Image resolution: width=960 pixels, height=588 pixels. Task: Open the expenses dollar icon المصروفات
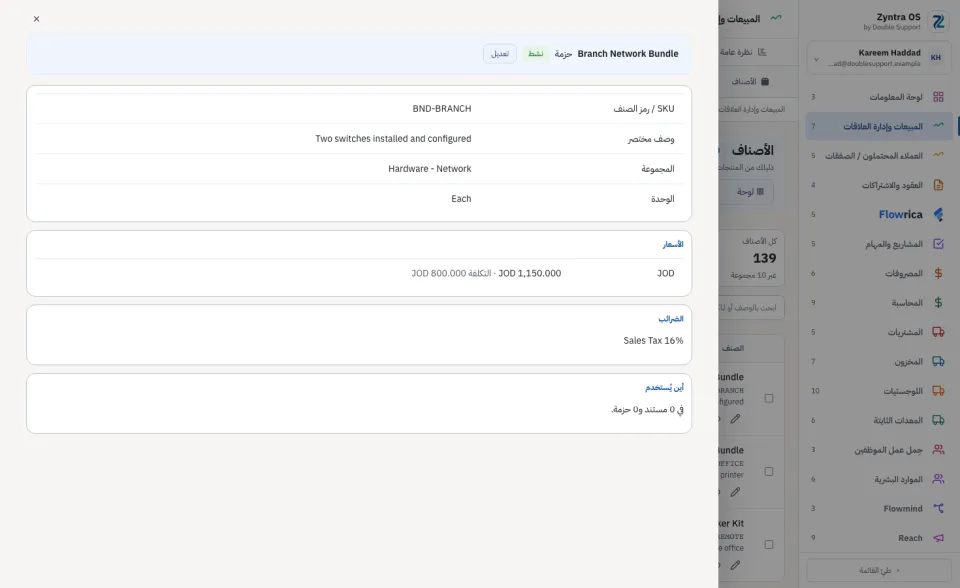click(x=938, y=273)
